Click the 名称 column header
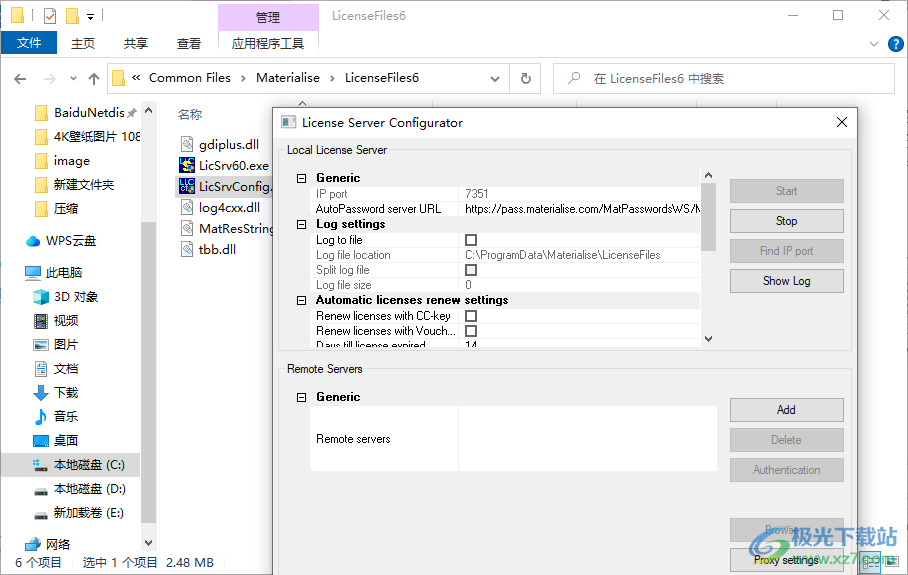The height and width of the screenshot is (575, 908). tap(190, 115)
